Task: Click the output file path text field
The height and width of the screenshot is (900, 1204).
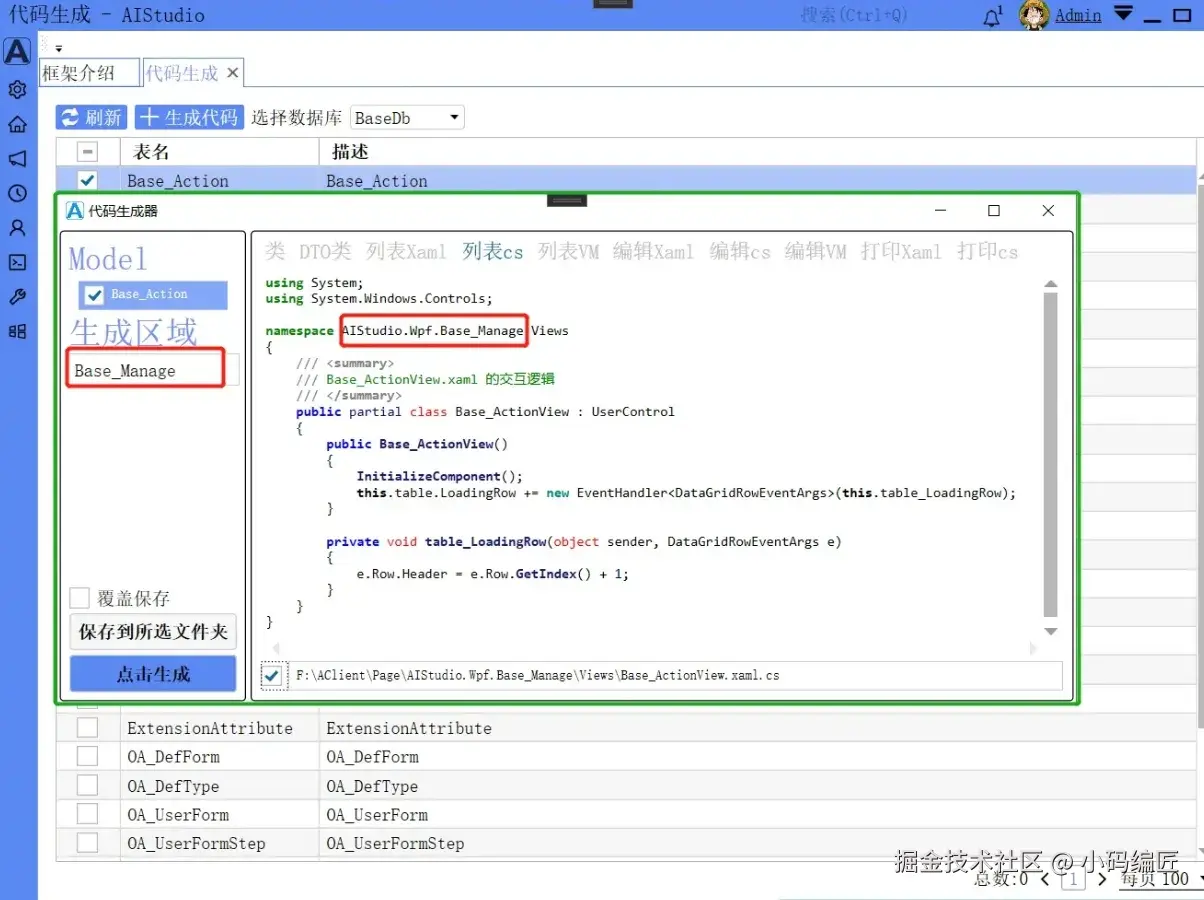Action: click(x=675, y=675)
